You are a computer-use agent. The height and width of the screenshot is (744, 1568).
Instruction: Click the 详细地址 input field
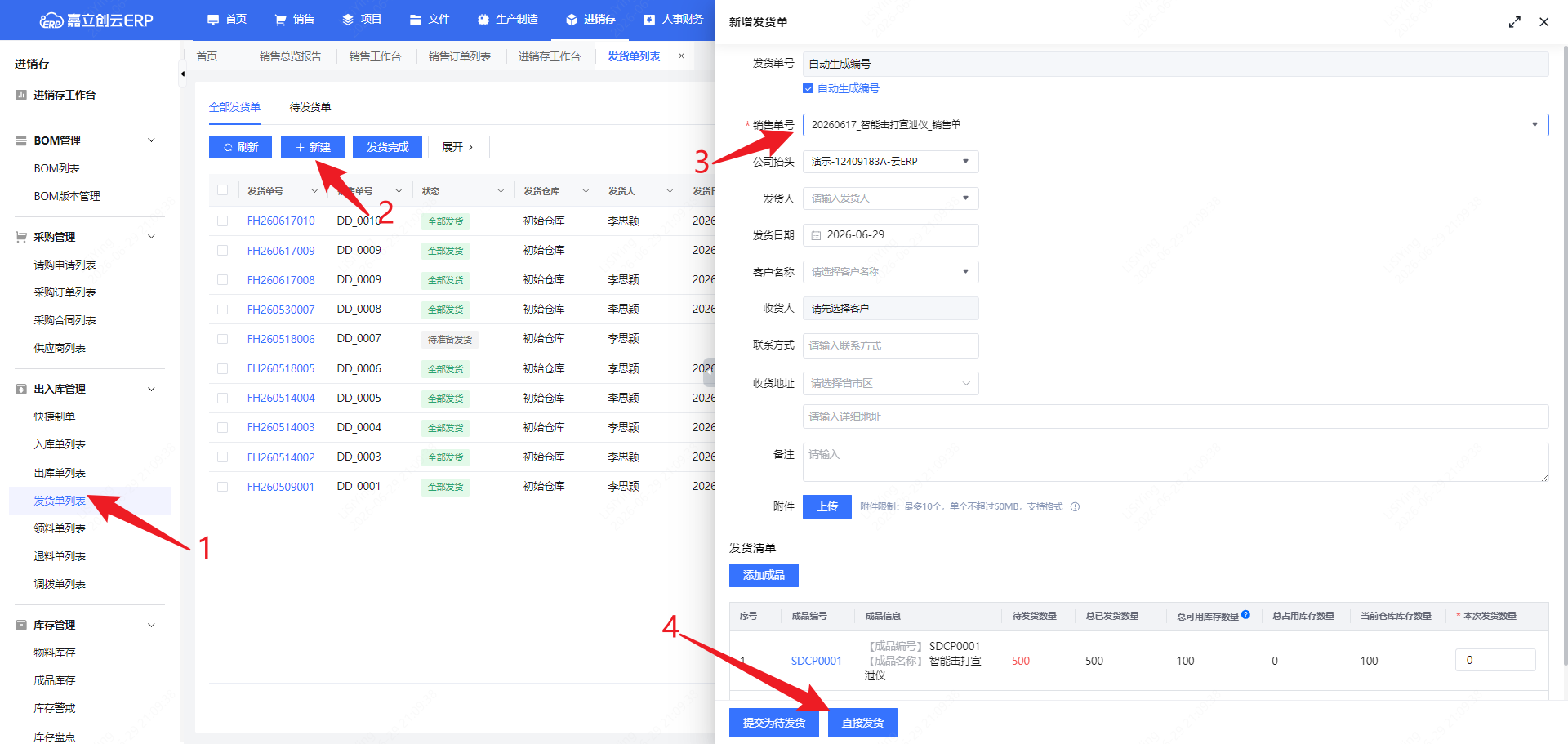point(1175,417)
